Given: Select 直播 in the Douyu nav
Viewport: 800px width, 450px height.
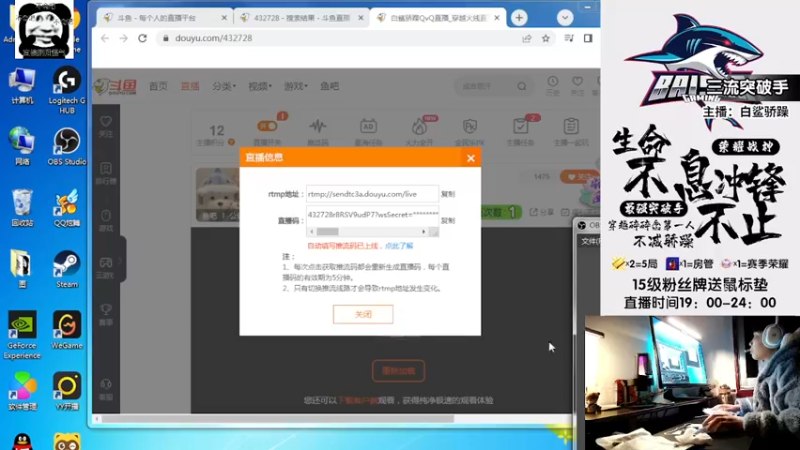Looking at the screenshot, I should point(190,86).
